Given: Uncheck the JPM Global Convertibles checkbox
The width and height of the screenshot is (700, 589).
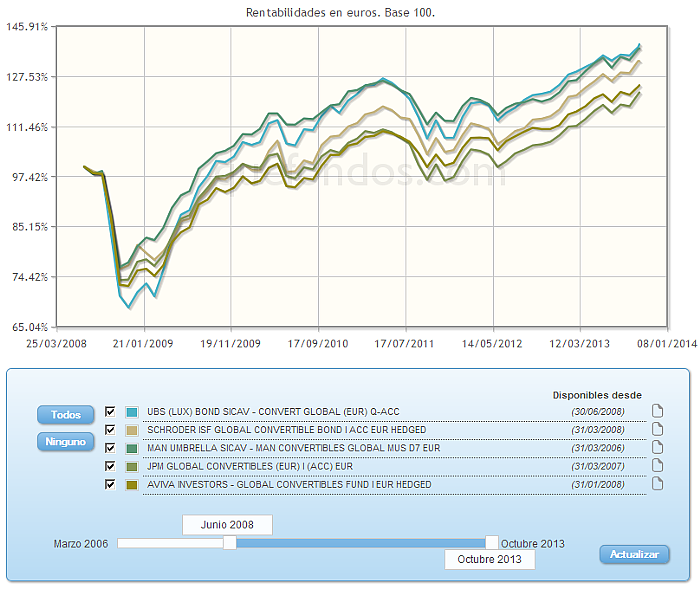Looking at the screenshot, I should pyautogui.click(x=110, y=466).
